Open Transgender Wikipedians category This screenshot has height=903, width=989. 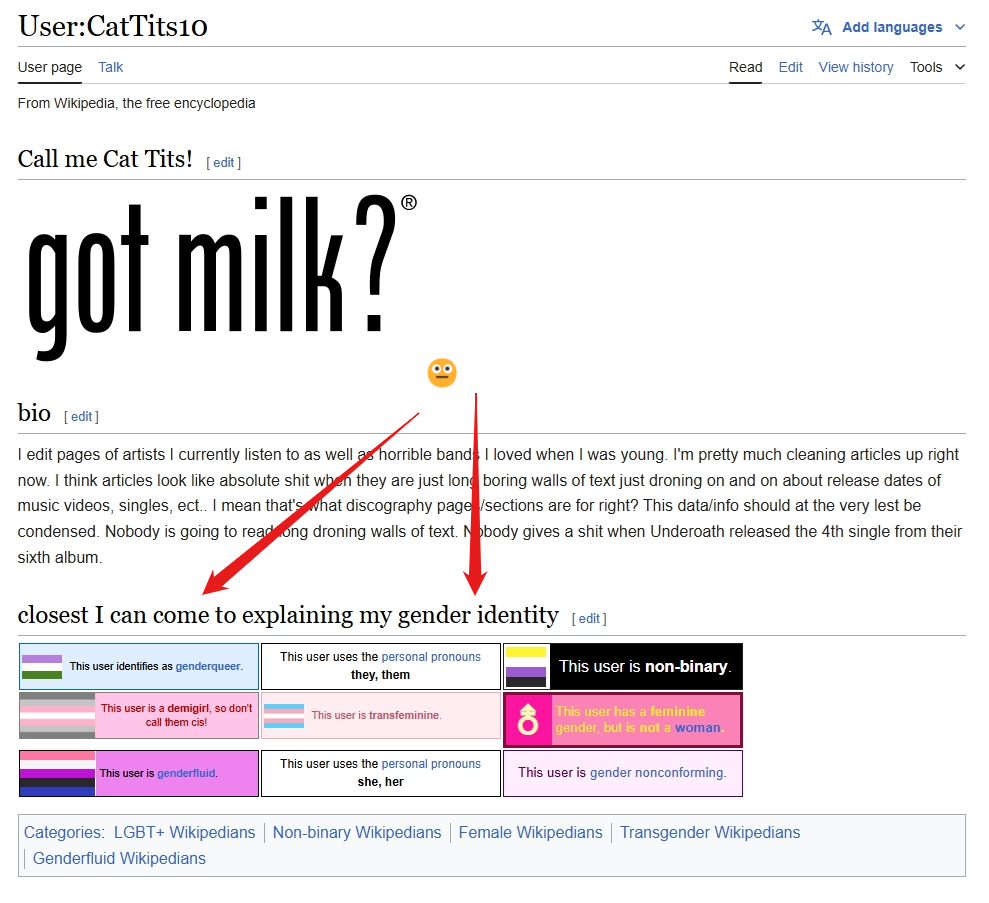pyautogui.click(x=710, y=832)
